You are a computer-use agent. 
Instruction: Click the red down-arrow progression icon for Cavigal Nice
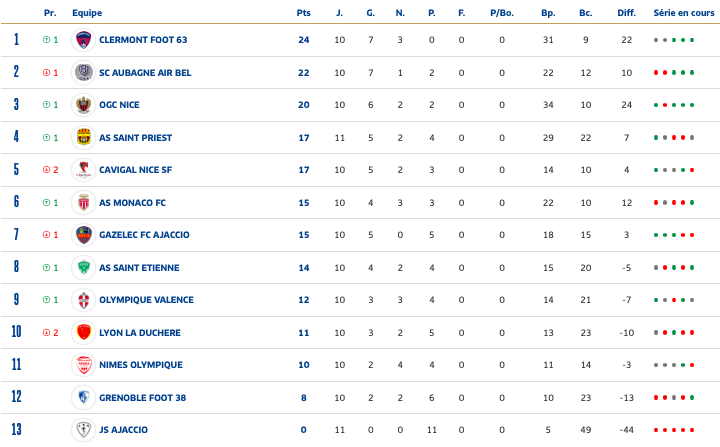(x=47, y=170)
